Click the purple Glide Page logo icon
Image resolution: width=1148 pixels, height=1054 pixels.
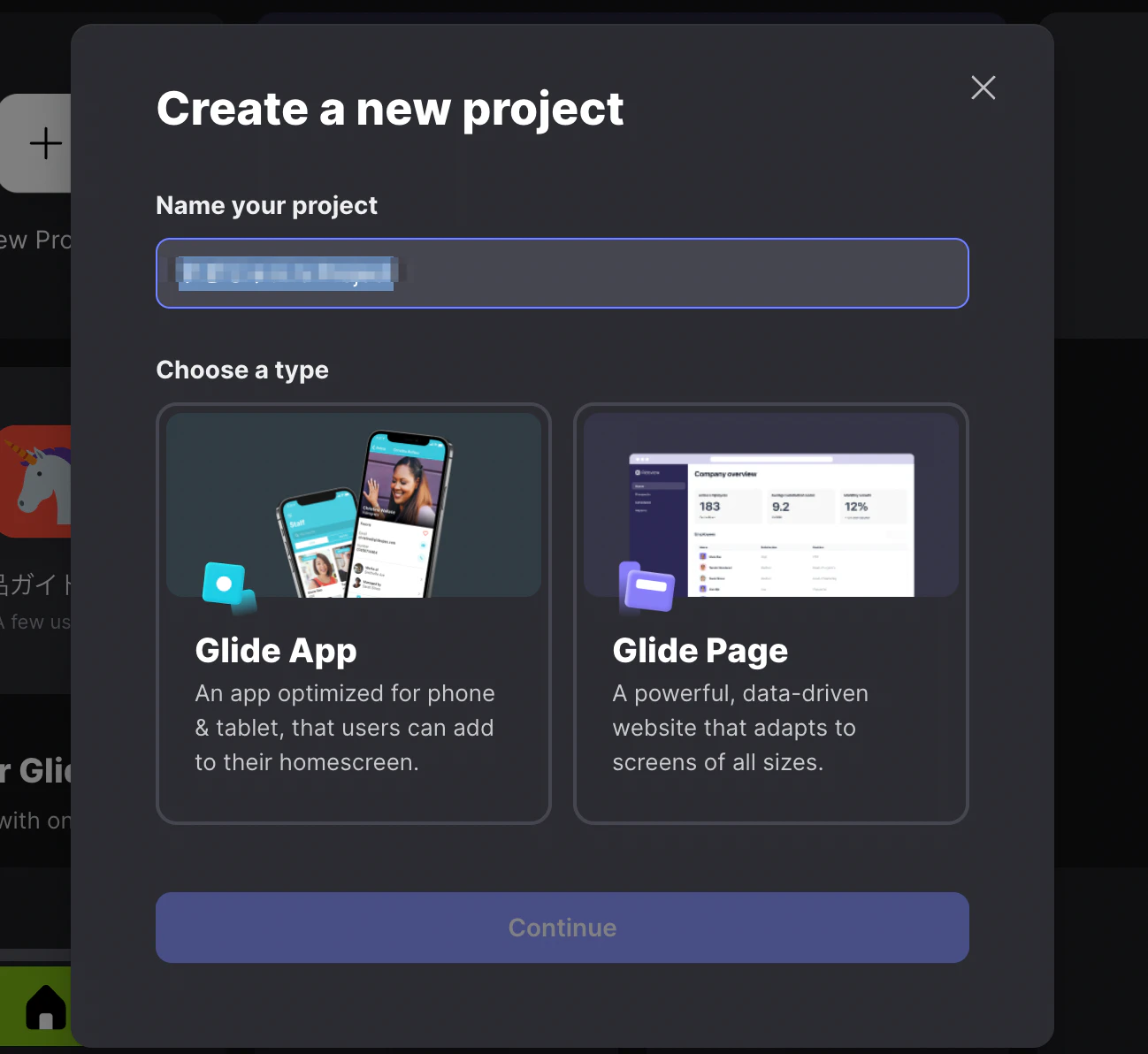click(x=647, y=587)
